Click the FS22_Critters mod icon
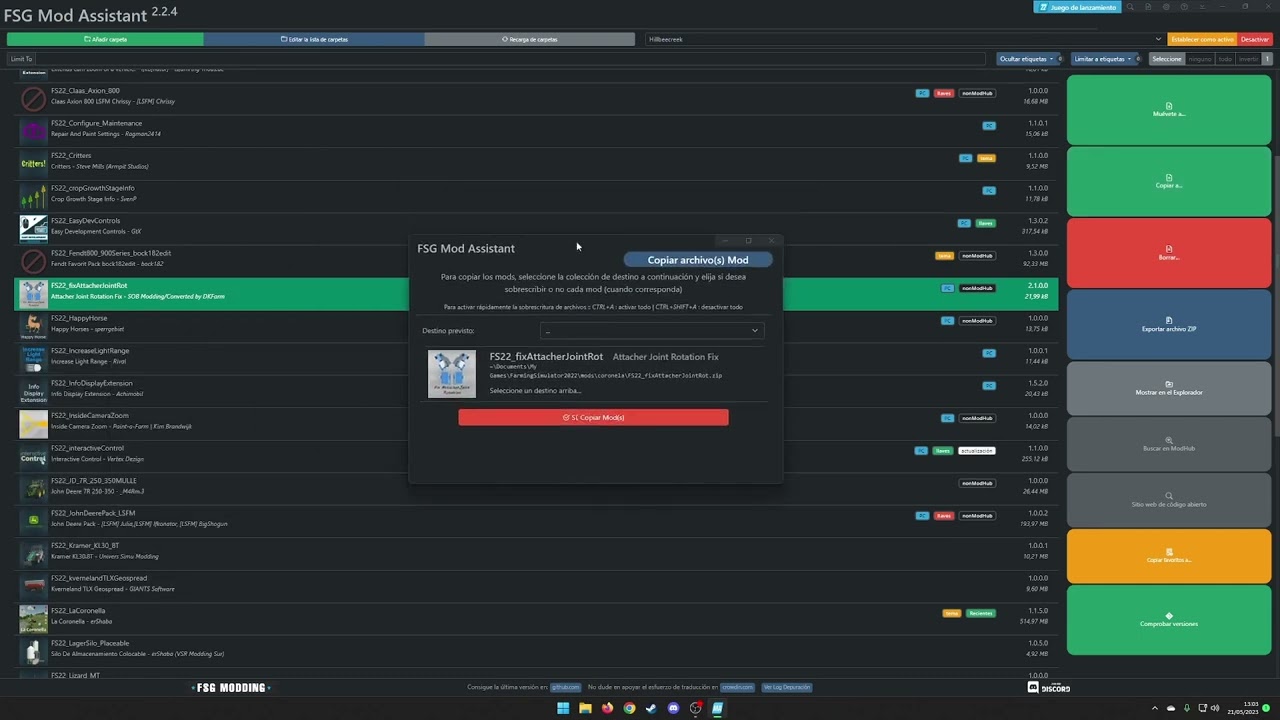Screen dimensions: 1280x720 click(34, 163)
